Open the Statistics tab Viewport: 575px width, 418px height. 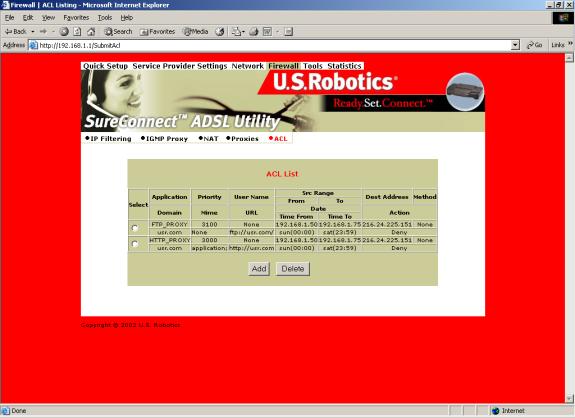(x=344, y=66)
